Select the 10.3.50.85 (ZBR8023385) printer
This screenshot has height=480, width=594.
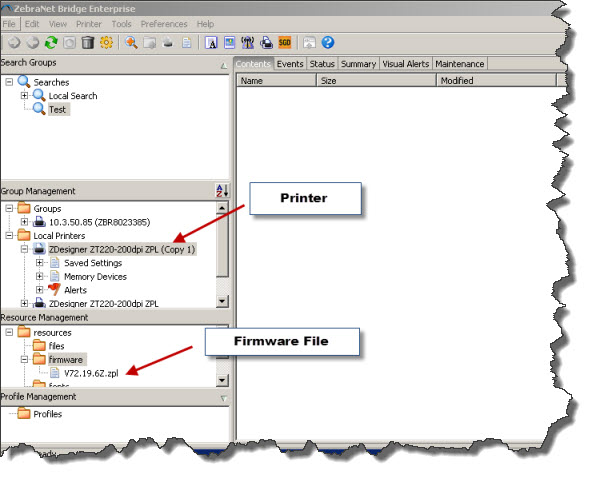pyautogui.click(x=100, y=222)
